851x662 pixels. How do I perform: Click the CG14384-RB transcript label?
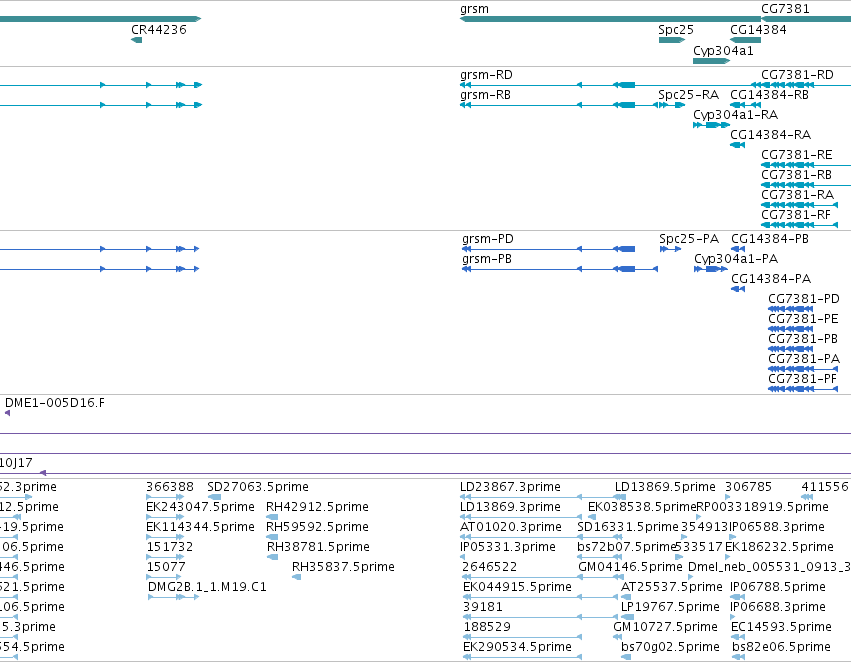(770, 95)
